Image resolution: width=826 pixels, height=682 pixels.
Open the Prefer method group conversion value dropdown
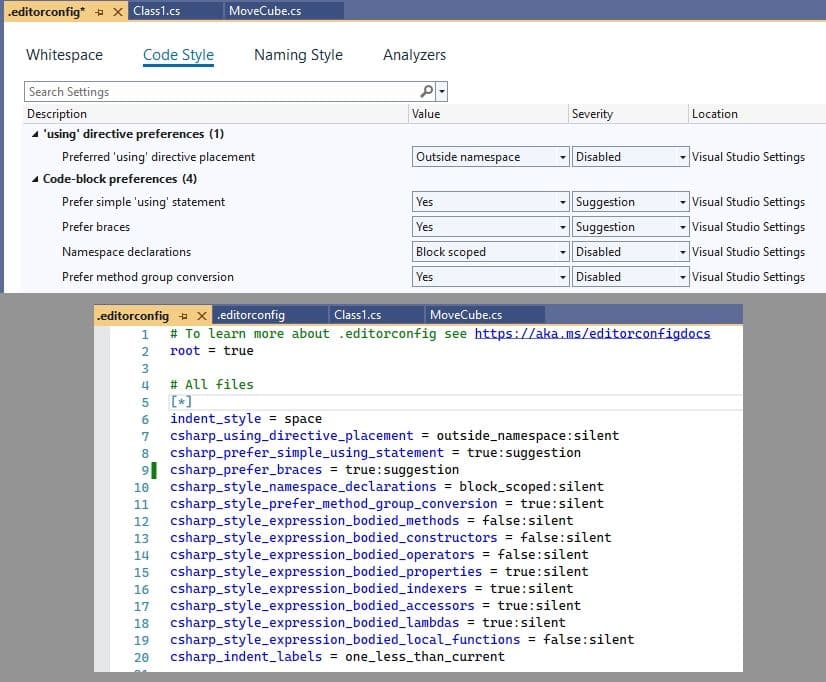pos(560,277)
